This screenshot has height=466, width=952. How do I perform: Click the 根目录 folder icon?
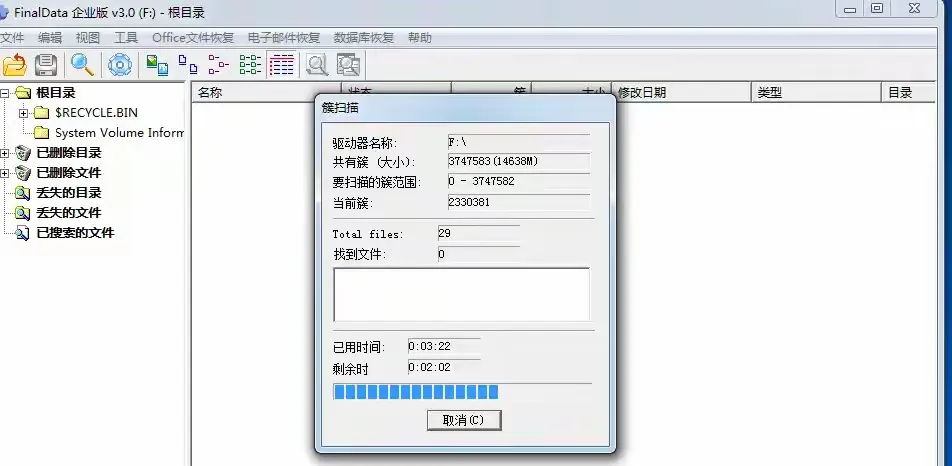pos(23,93)
